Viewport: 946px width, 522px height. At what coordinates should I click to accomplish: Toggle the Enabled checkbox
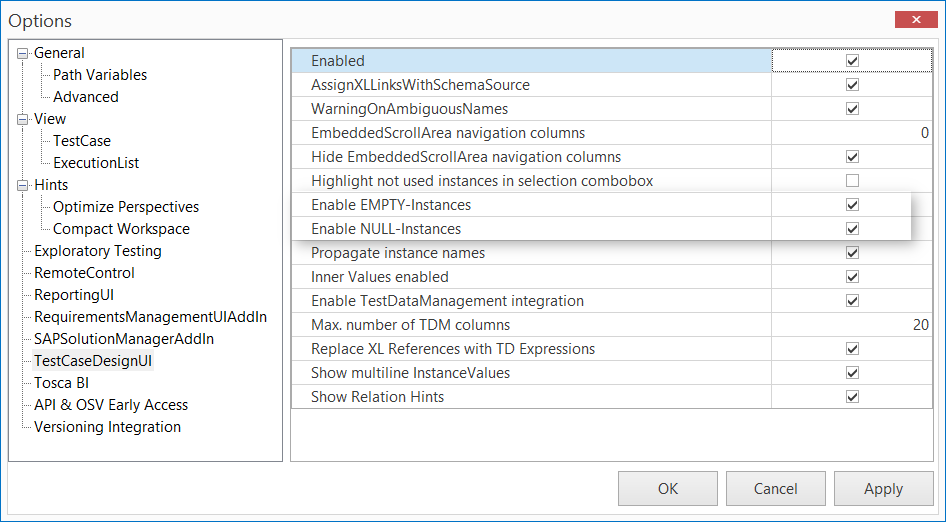pyautogui.click(x=852, y=61)
